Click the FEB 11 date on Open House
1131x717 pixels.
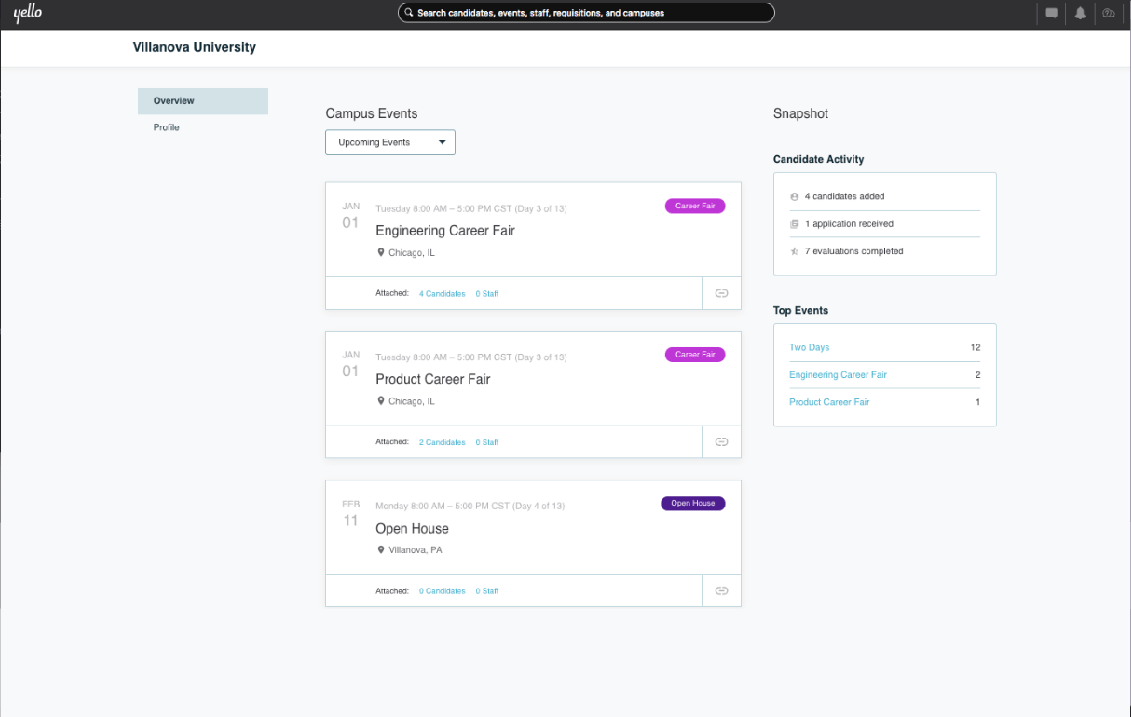(351, 513)
